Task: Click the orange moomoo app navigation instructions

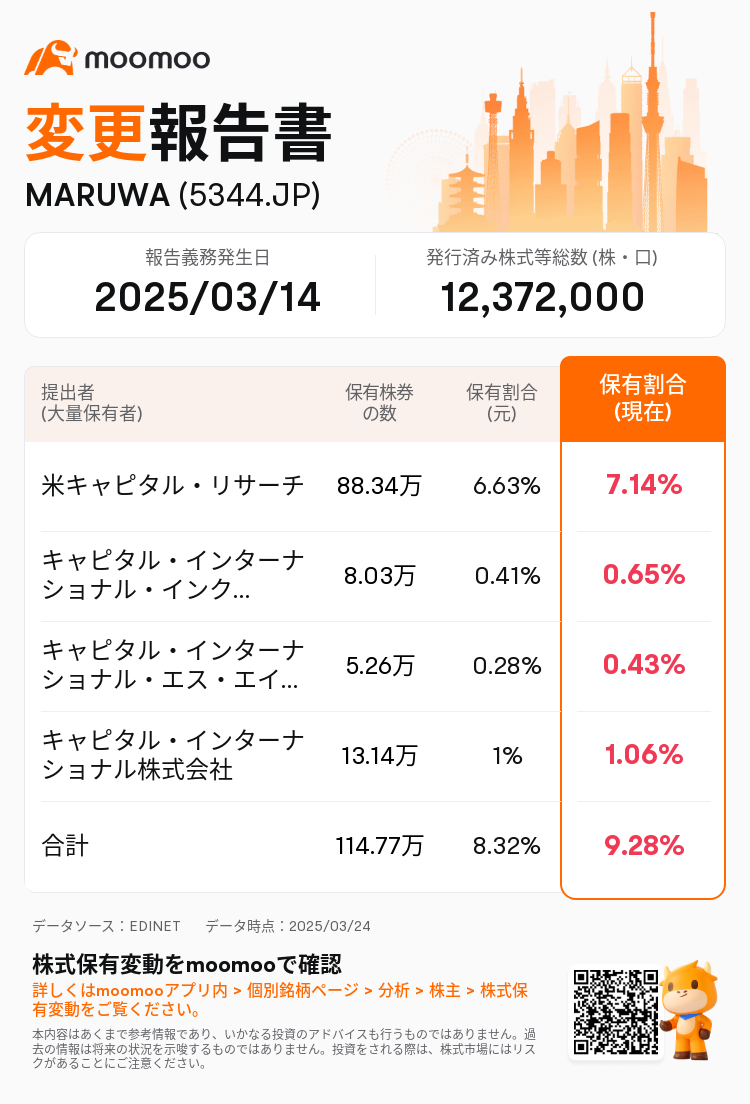Action: pos(280,998)
